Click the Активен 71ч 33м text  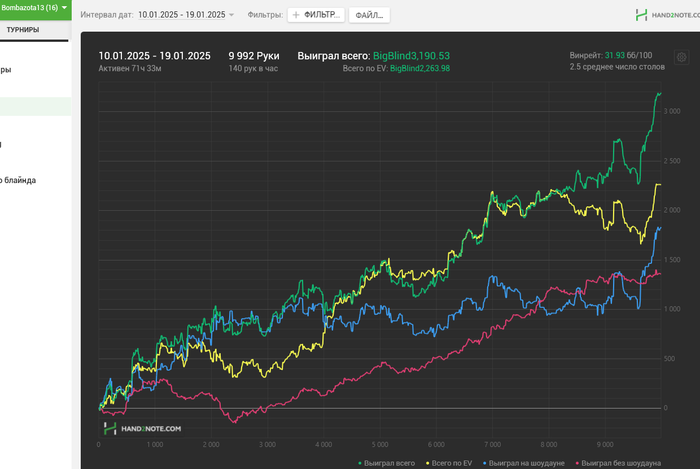point(130,68)
